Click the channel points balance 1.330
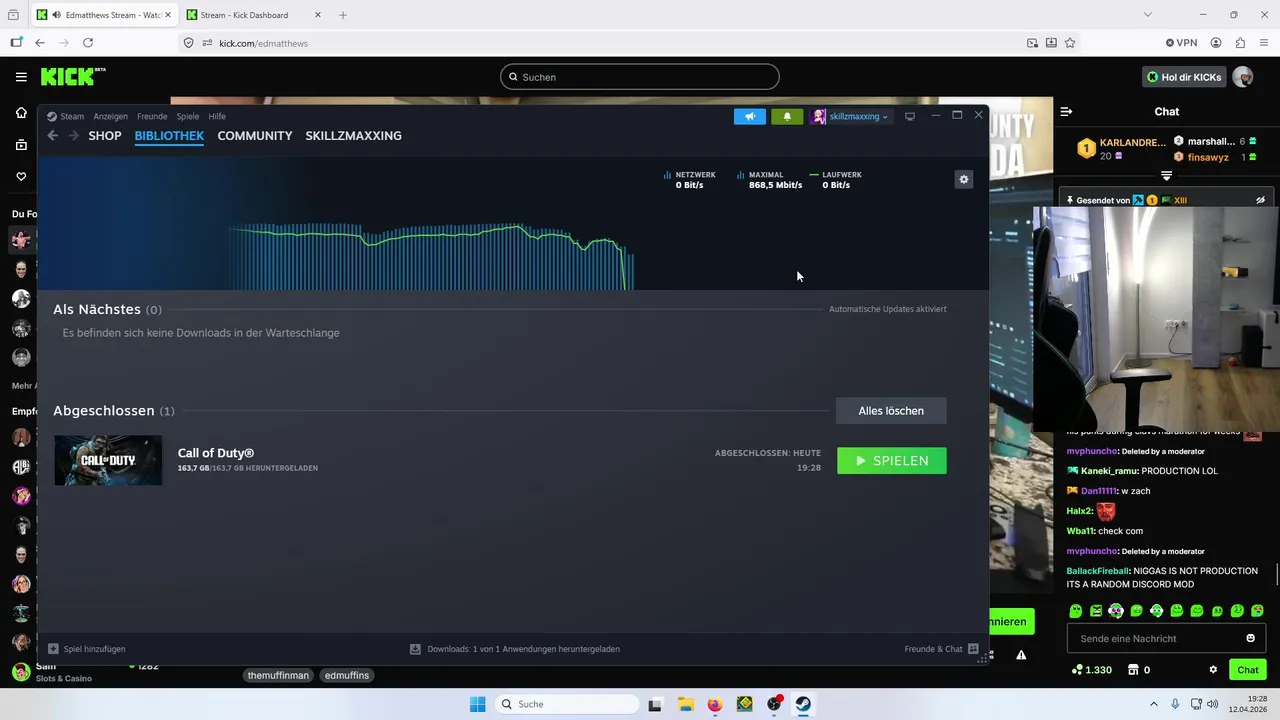Image resolution: width=1280 pixels, height=720 pixels. click(1091, 670)
